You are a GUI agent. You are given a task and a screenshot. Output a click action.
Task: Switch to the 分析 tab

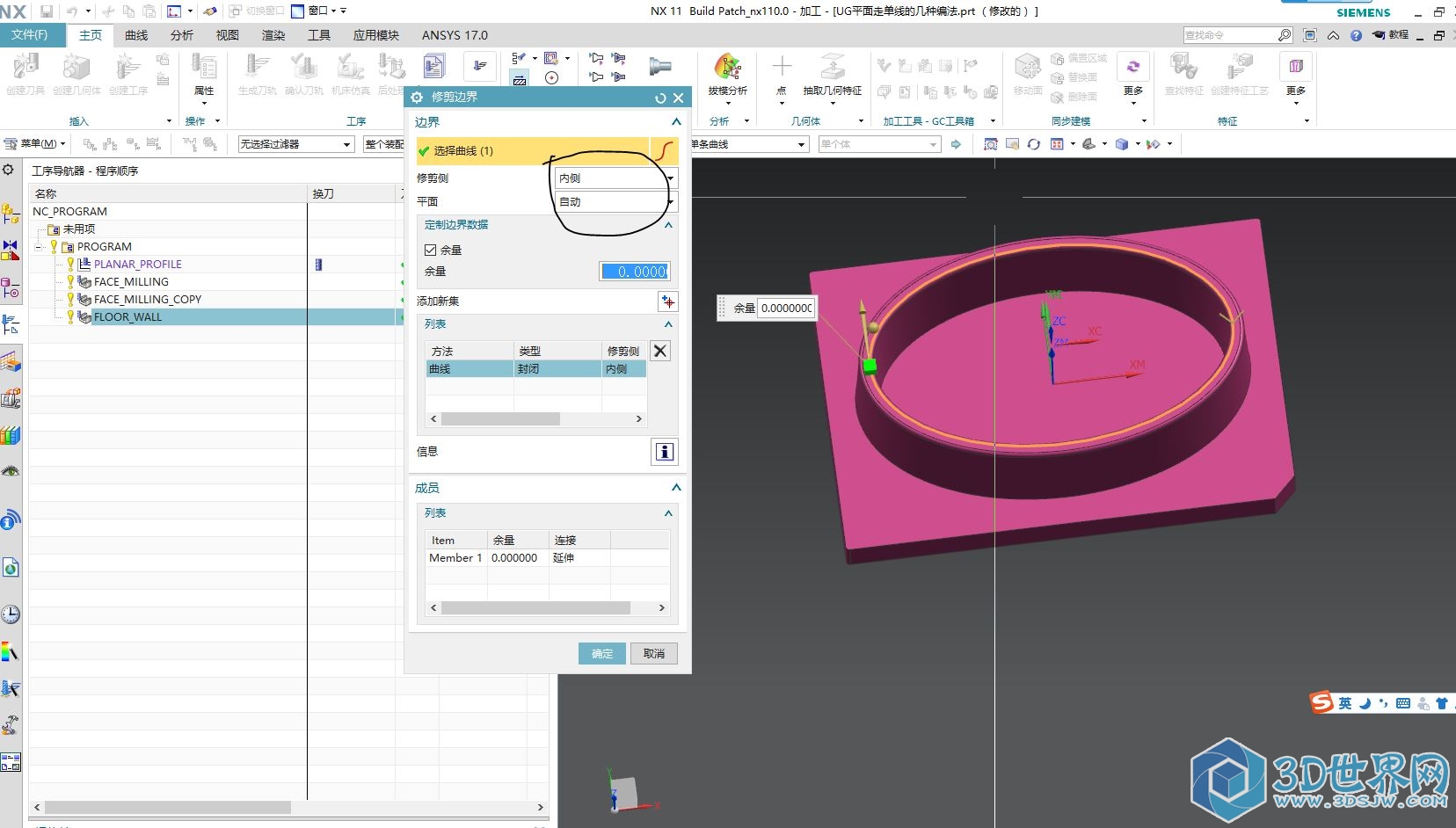(x=182, y=35)
